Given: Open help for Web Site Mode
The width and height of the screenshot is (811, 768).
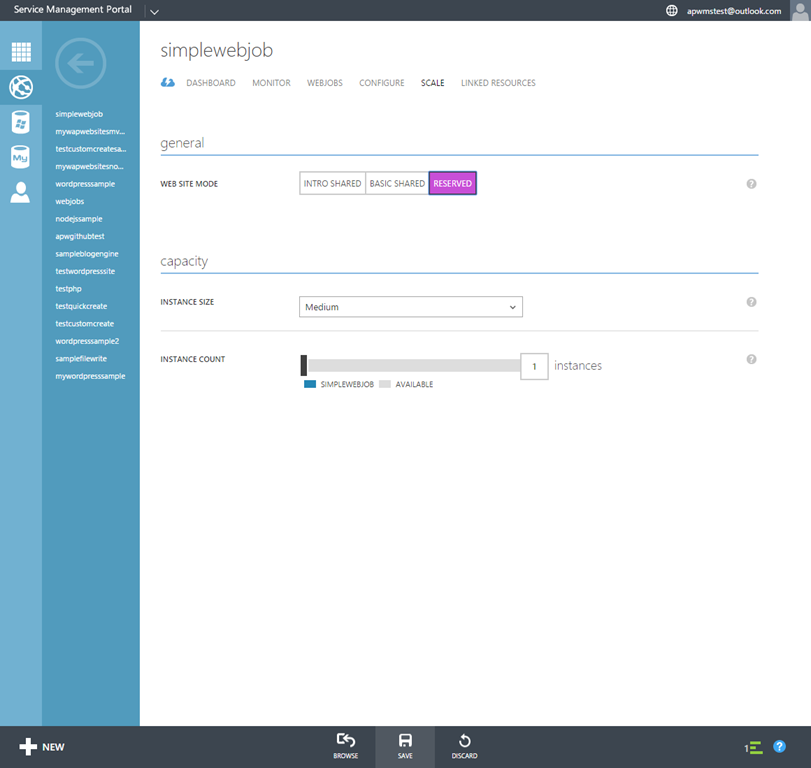Looking at the screenshot, I should (752, 184).
